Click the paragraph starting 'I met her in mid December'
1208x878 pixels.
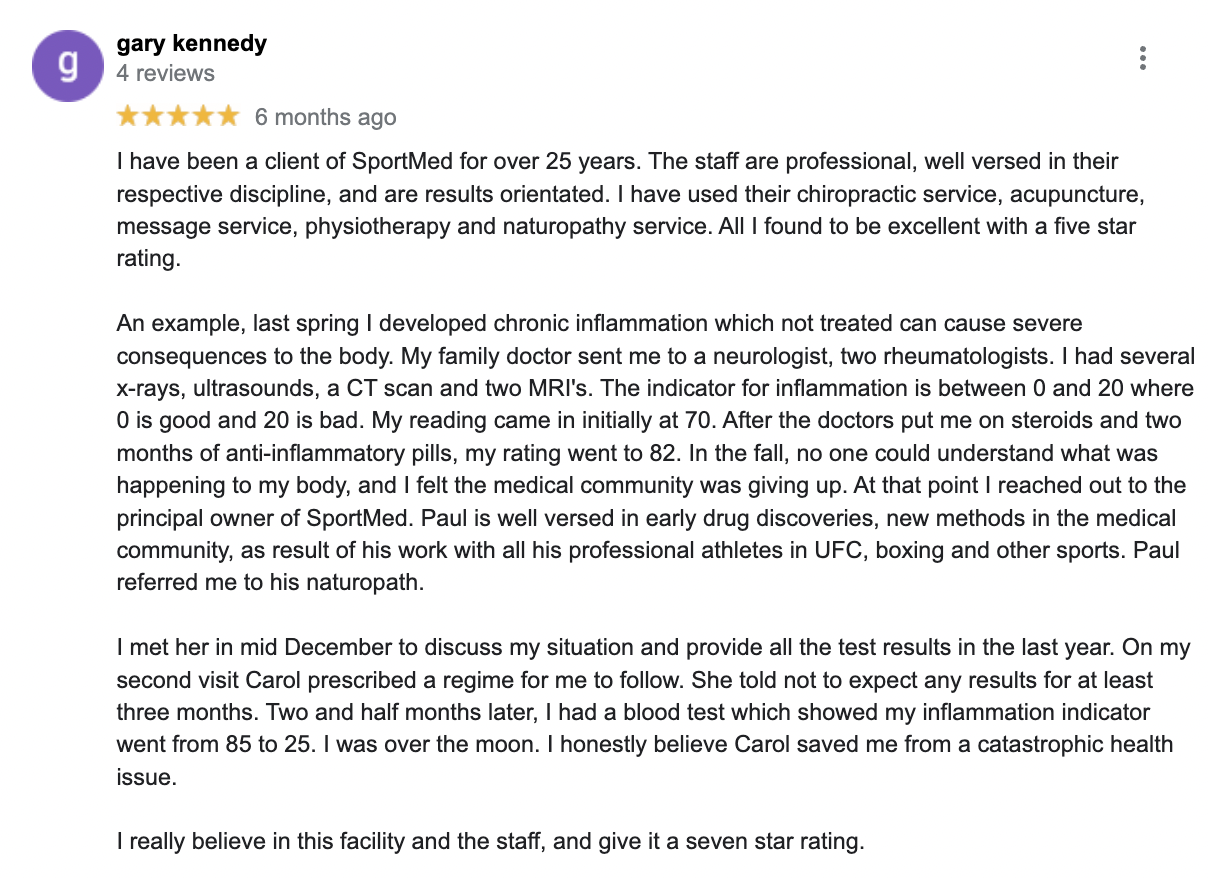650,712
